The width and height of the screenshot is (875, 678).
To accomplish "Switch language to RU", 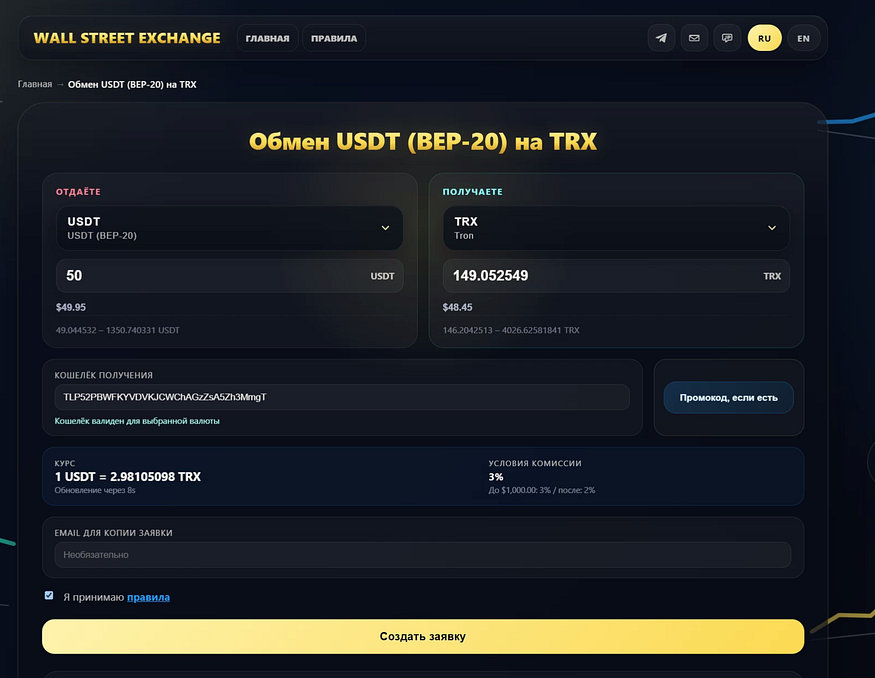I will pyautogui.click(x=765, y=38).
